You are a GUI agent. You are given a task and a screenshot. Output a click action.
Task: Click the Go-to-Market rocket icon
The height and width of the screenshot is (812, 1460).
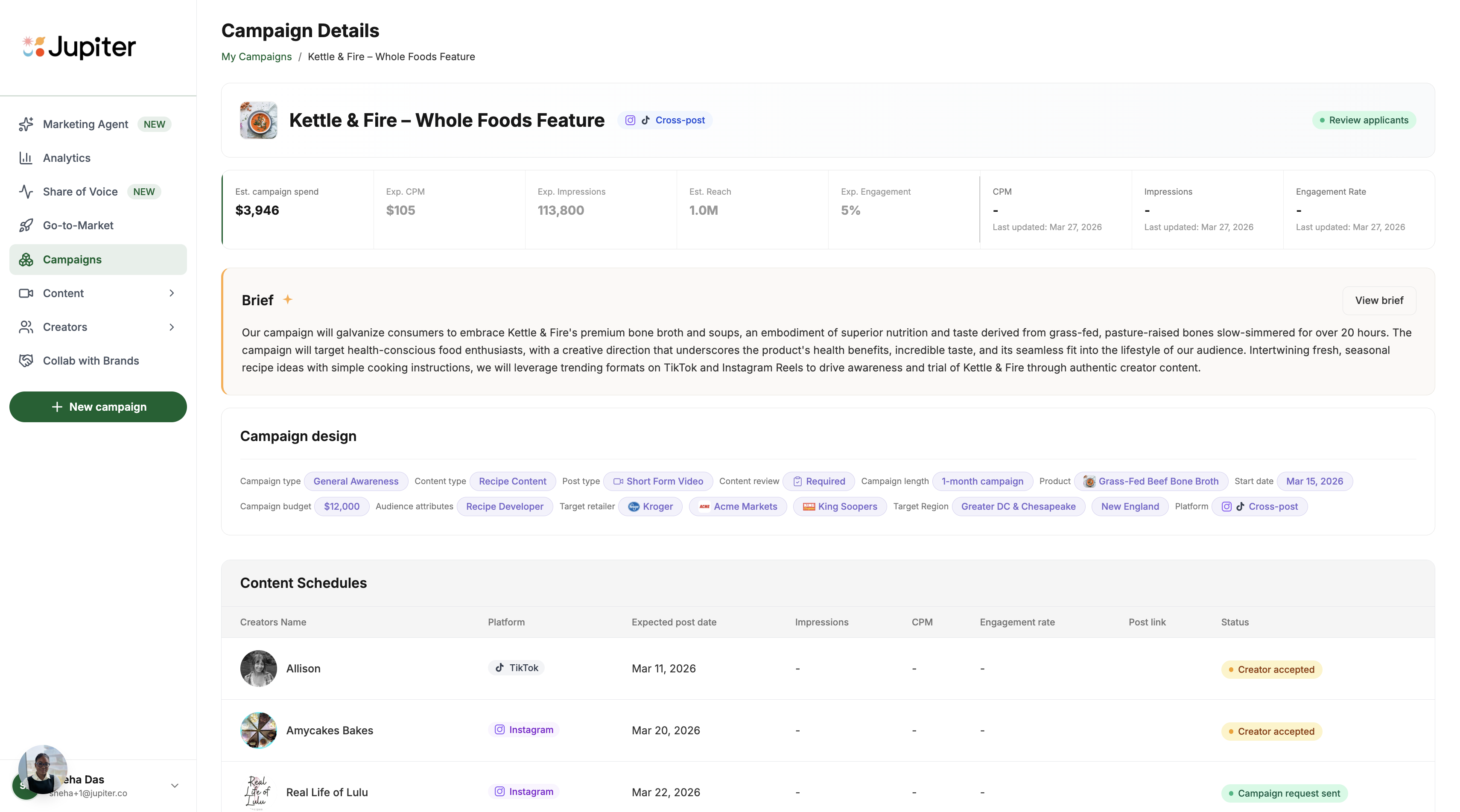[26, 225]
